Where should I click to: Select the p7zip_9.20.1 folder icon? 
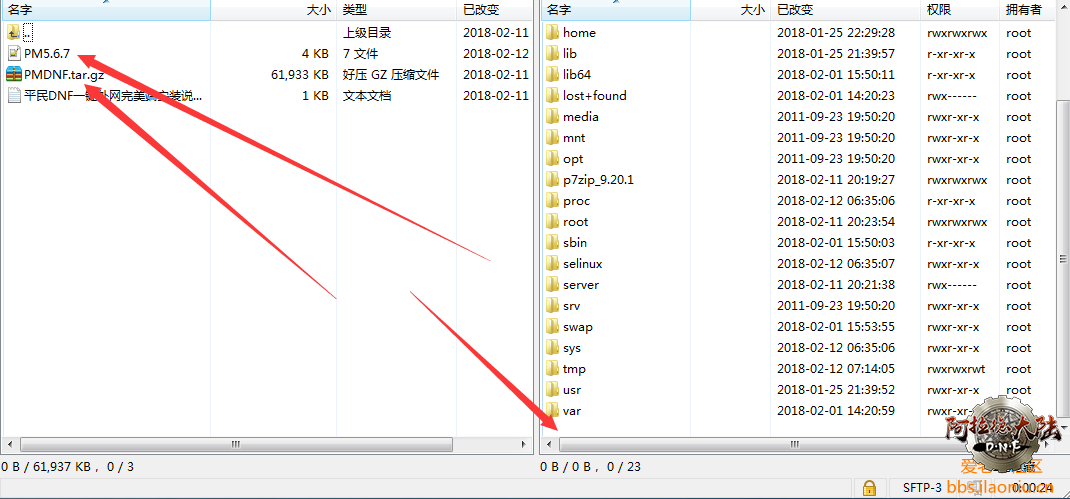553,180
